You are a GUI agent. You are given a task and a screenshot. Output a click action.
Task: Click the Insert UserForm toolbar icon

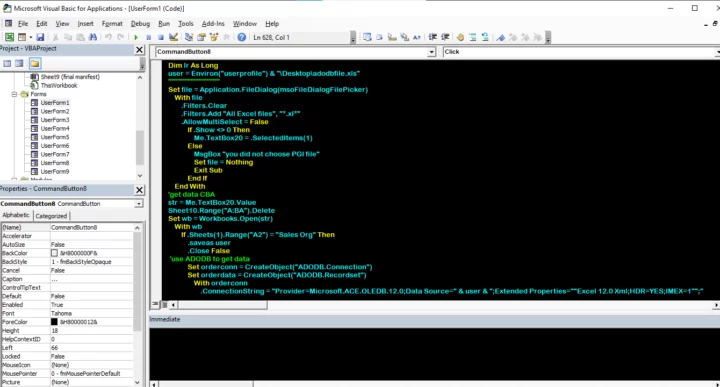pyautogui.click(x=22, y=37)
